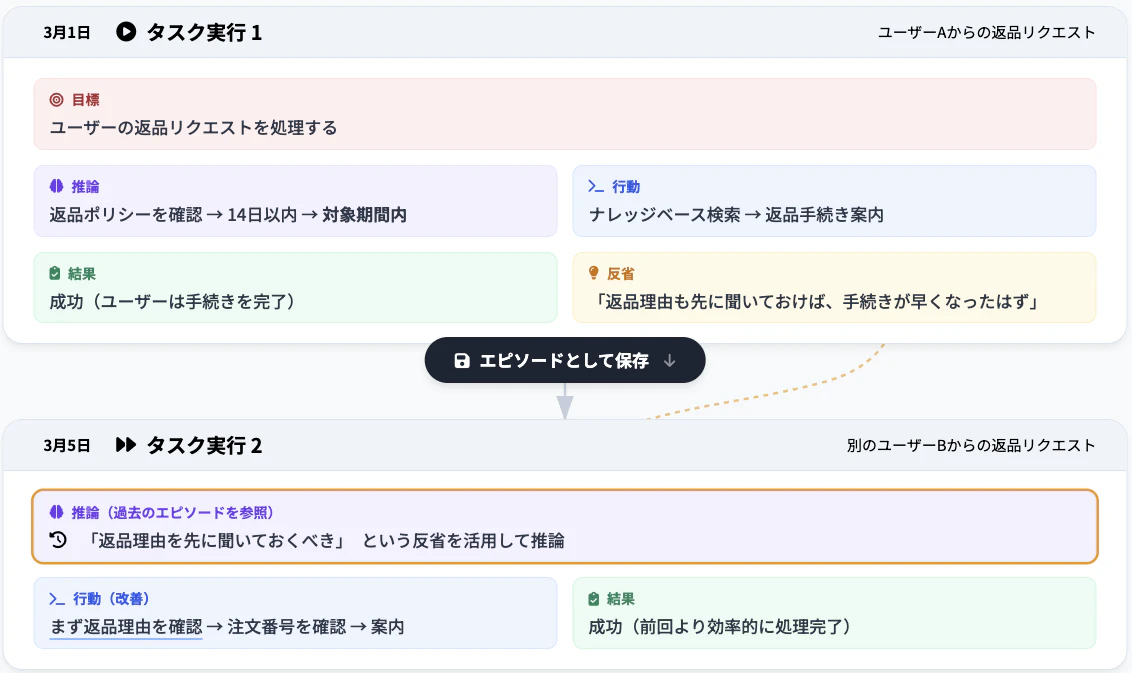1132x673 pixels.
Task: Click the 目標 label
Action: [x=85, y=100]
